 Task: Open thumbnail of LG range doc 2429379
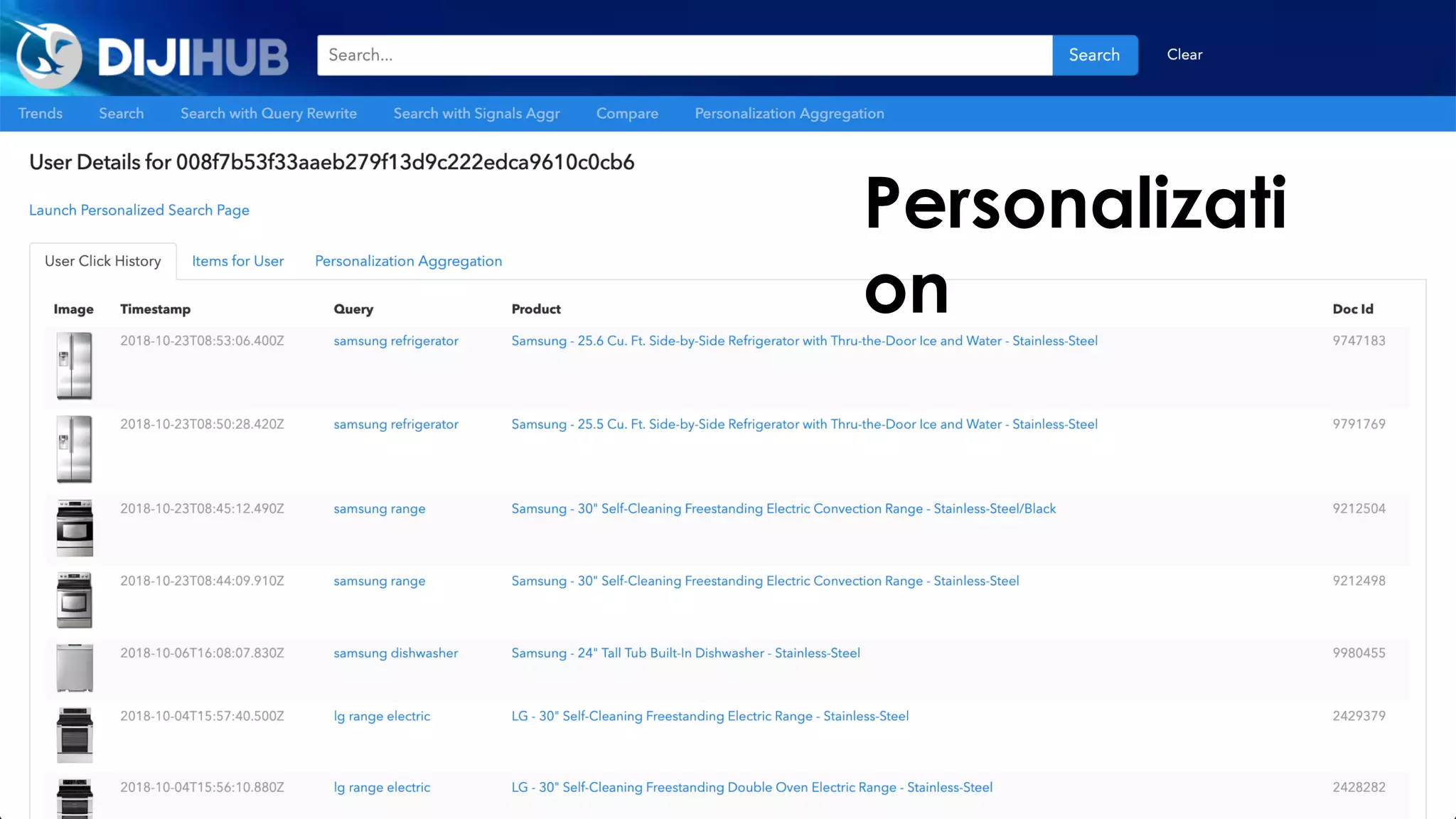(x=75, y=735)
